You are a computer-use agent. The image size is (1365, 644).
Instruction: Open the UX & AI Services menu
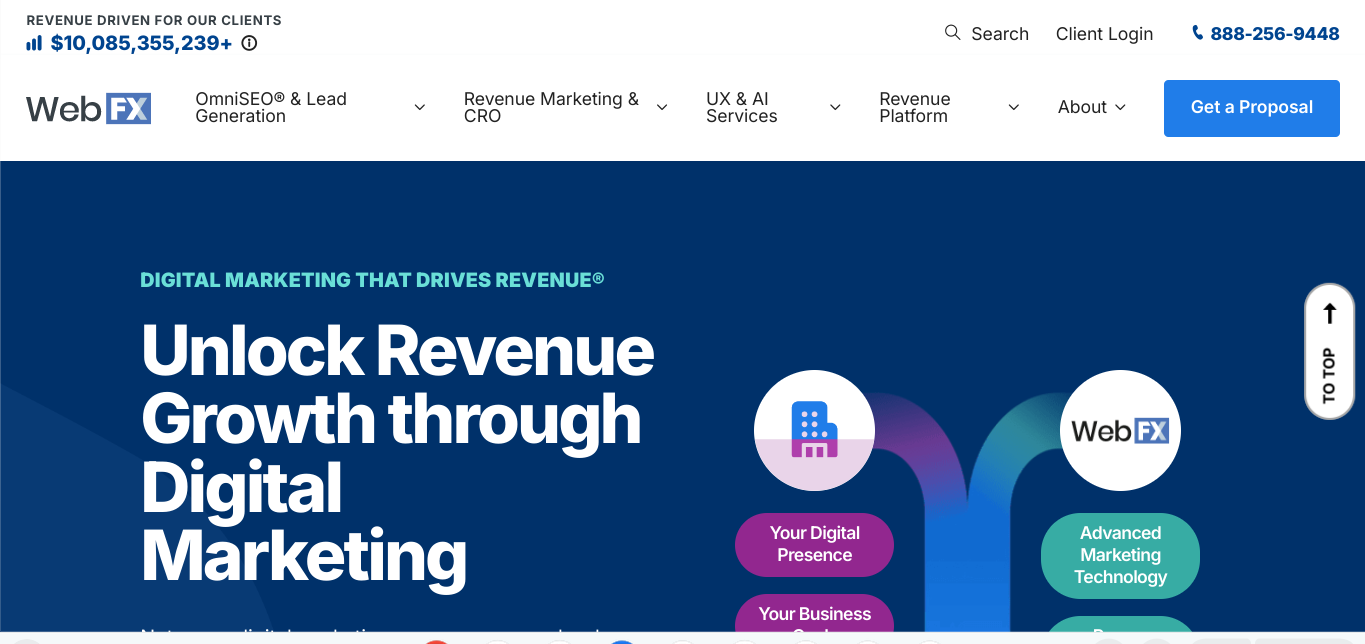pos(741,107)
